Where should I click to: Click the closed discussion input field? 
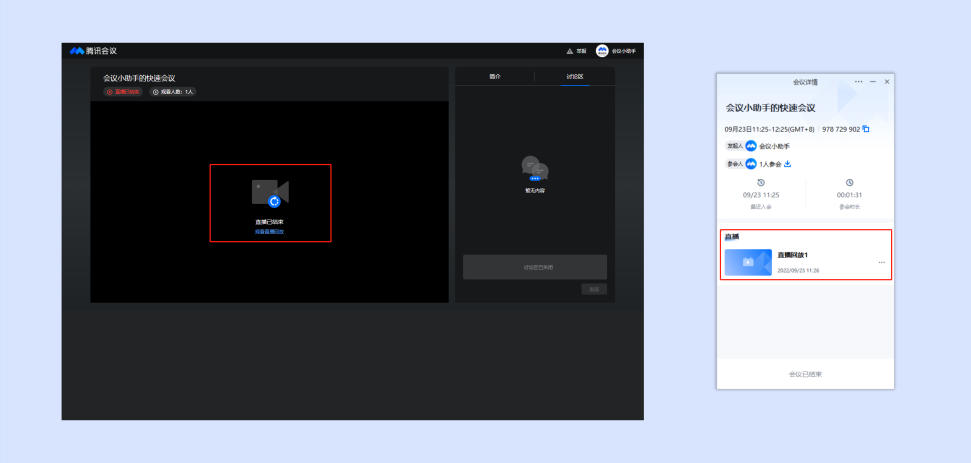coord(535,267)
